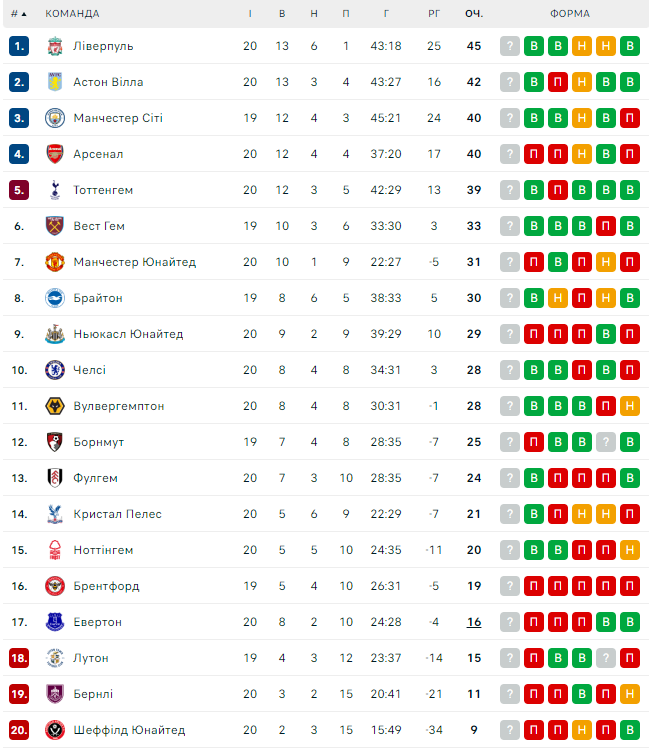Click the Arsenal club crest icon
Image resolution: width=649 pixels, height=752 pixels.
click(55, 154)
